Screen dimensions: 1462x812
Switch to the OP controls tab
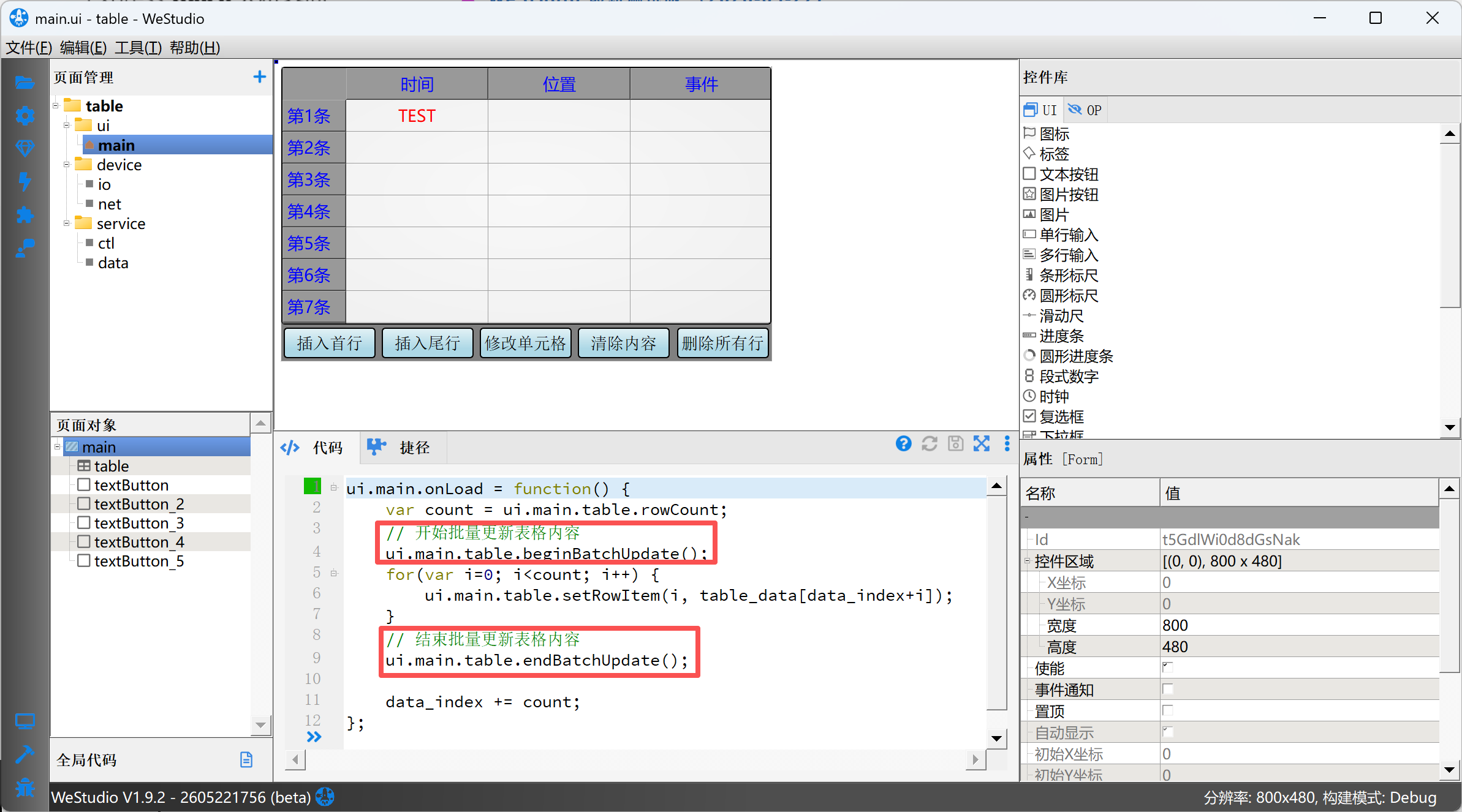(1085, 110)
